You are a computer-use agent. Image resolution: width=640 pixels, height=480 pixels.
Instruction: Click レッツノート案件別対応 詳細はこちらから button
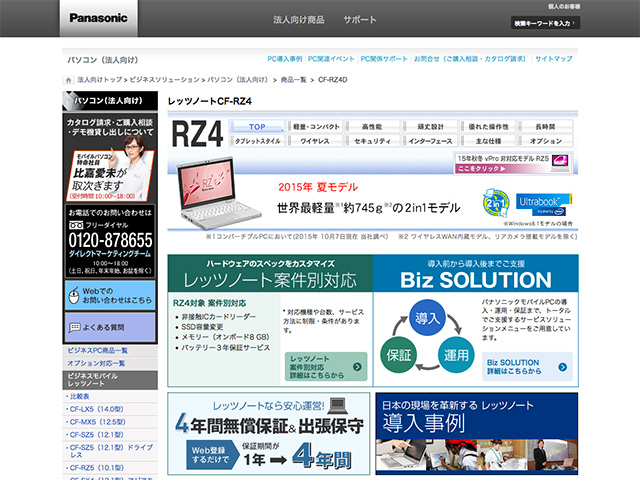coord(326,367)
